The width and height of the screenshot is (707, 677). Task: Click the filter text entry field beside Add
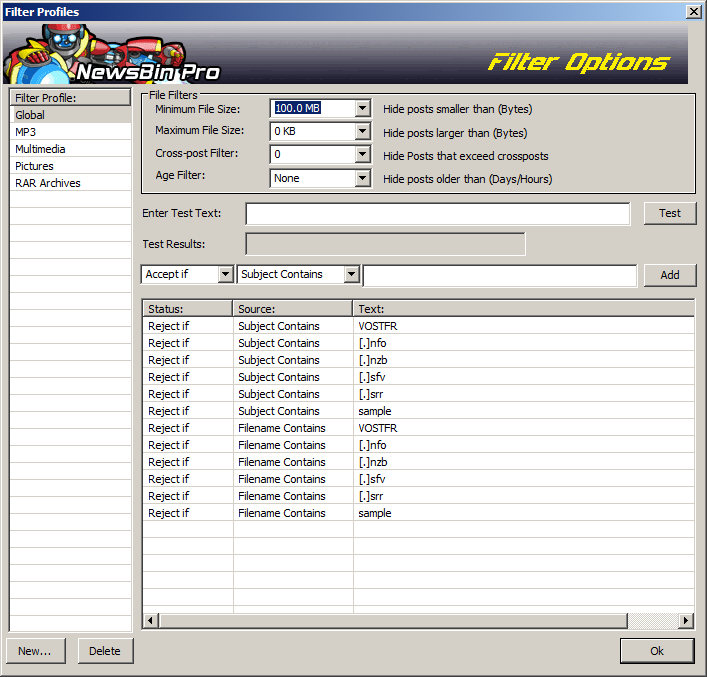pyautogui.click(x=500, y=275)
